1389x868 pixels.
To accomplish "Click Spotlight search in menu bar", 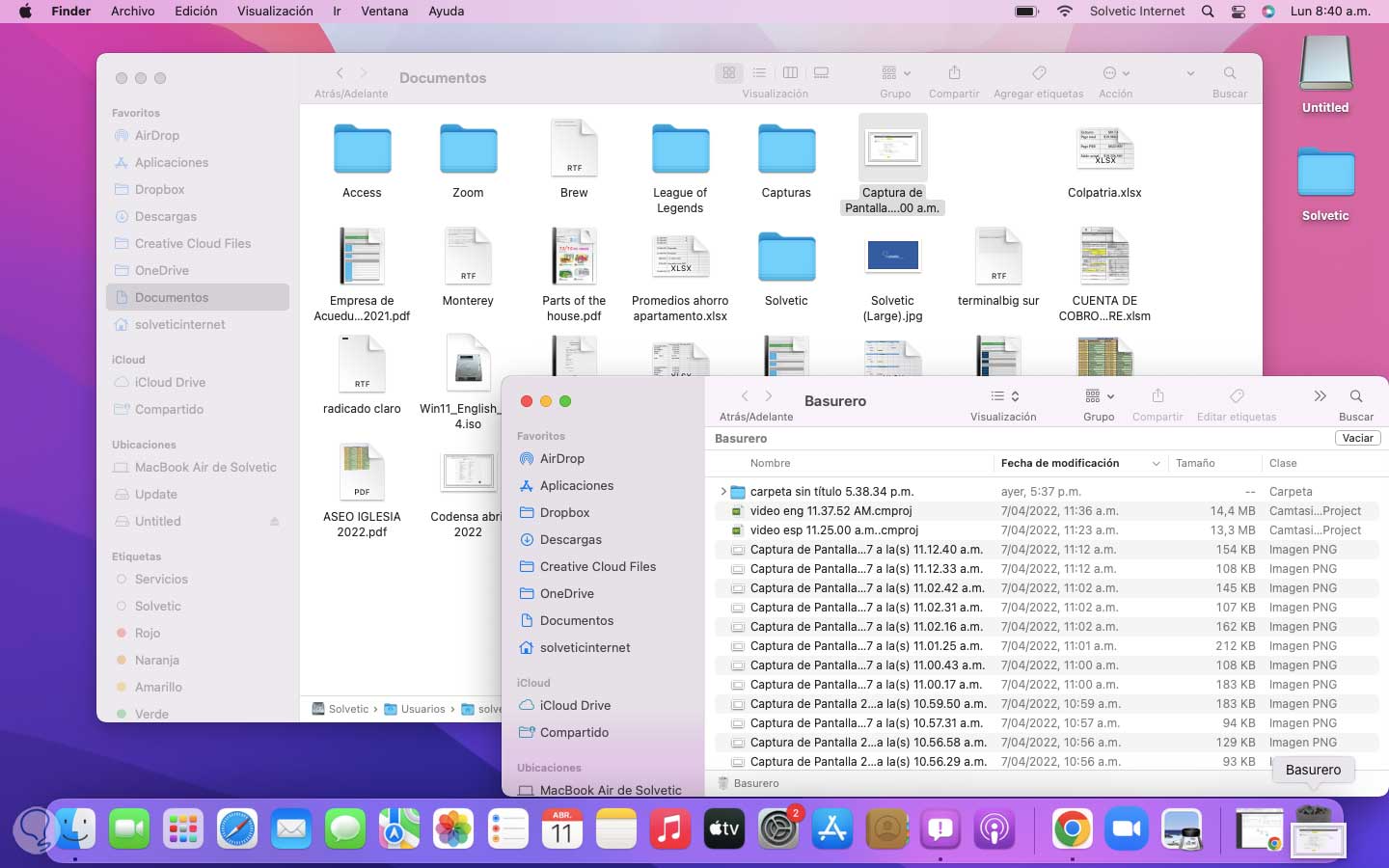I will (1208, 12).
